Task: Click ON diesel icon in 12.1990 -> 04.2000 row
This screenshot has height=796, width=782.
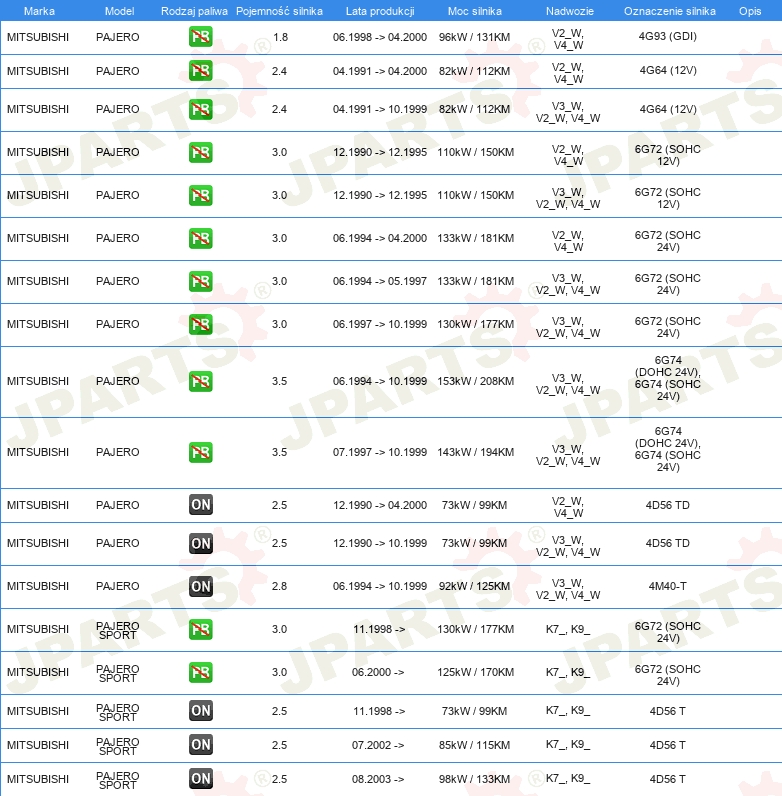Action: click(x=201, y=505)
